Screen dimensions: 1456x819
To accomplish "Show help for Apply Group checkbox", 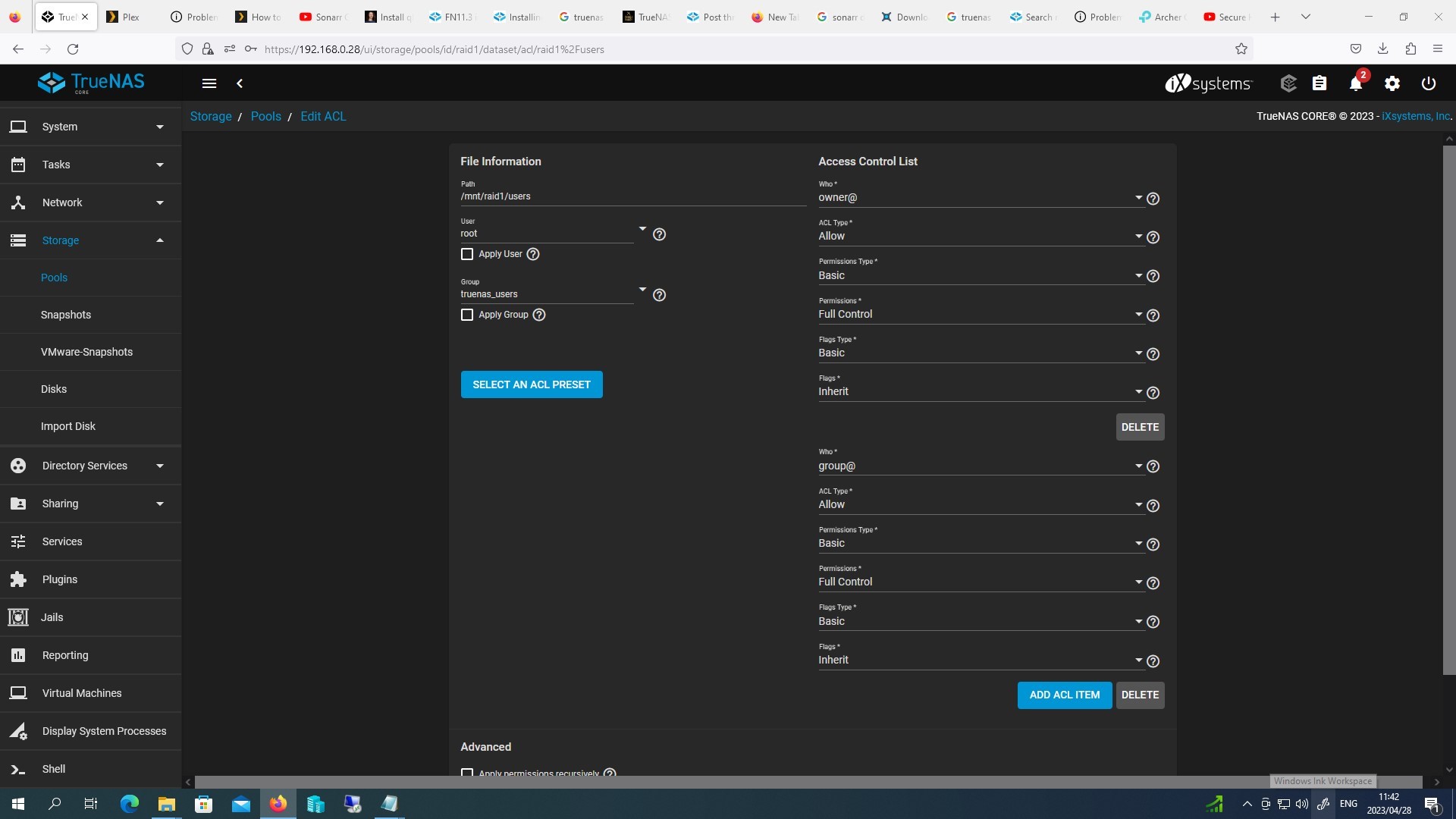I will coord(539,315).
